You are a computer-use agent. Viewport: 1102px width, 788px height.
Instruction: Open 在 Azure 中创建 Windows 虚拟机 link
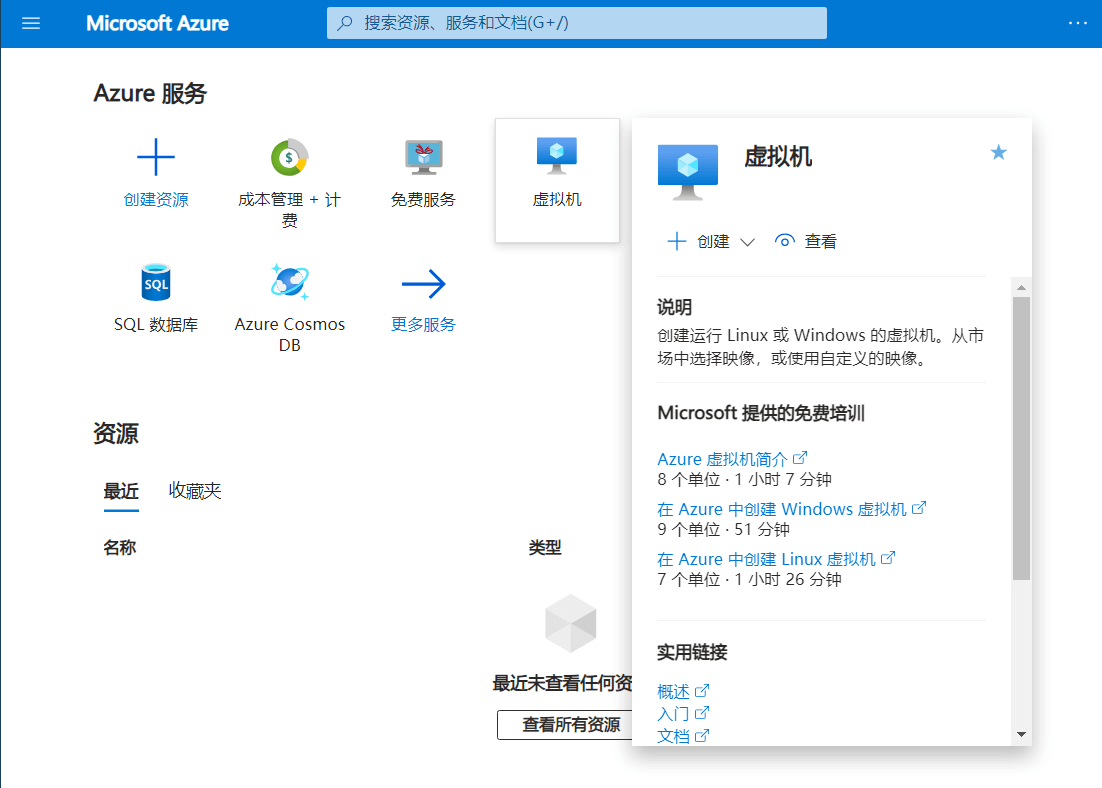pyautogui.click(x=782, y=509)
